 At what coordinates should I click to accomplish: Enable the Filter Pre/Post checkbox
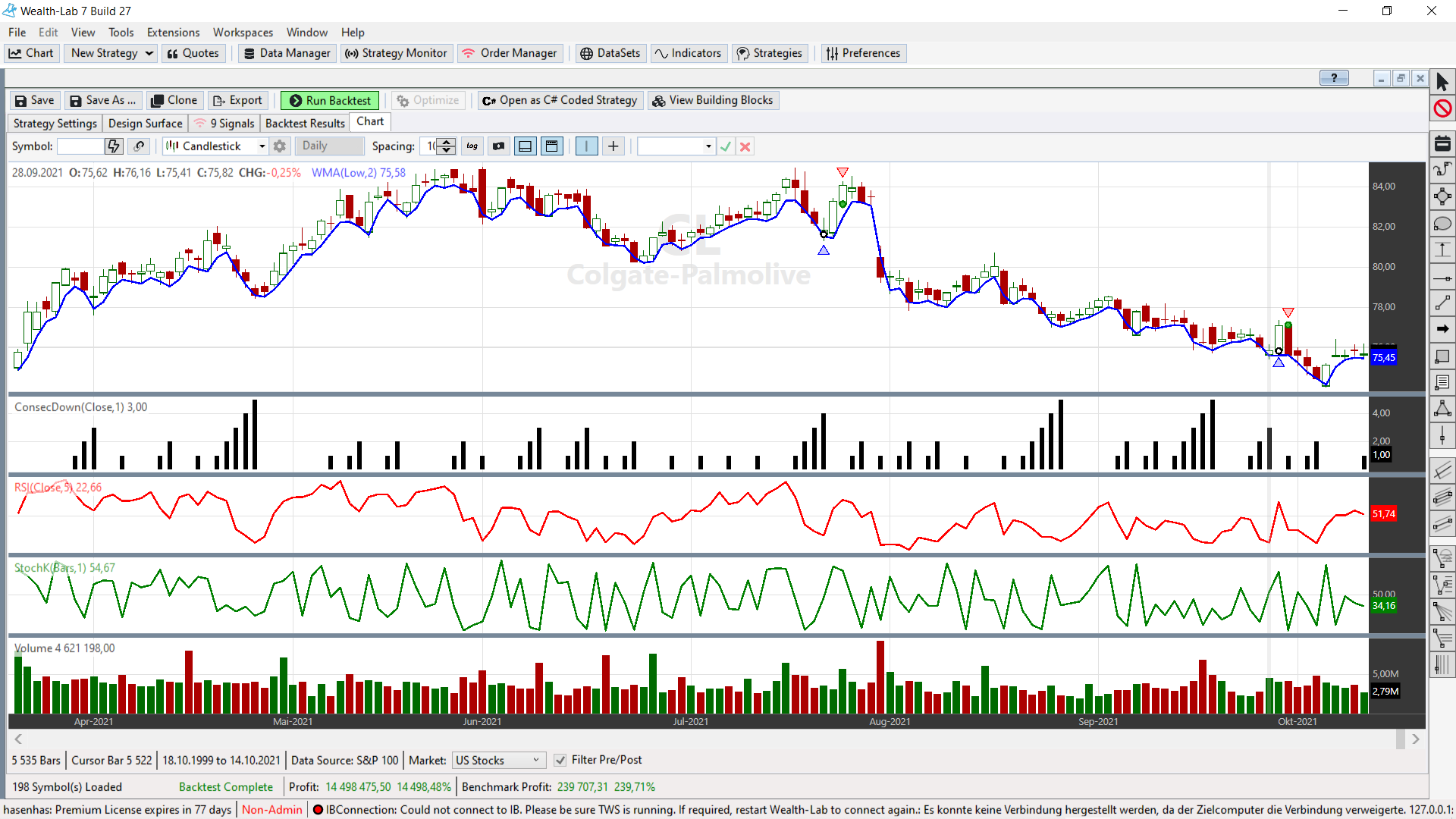pyautogui.click(x=560, y=760)
